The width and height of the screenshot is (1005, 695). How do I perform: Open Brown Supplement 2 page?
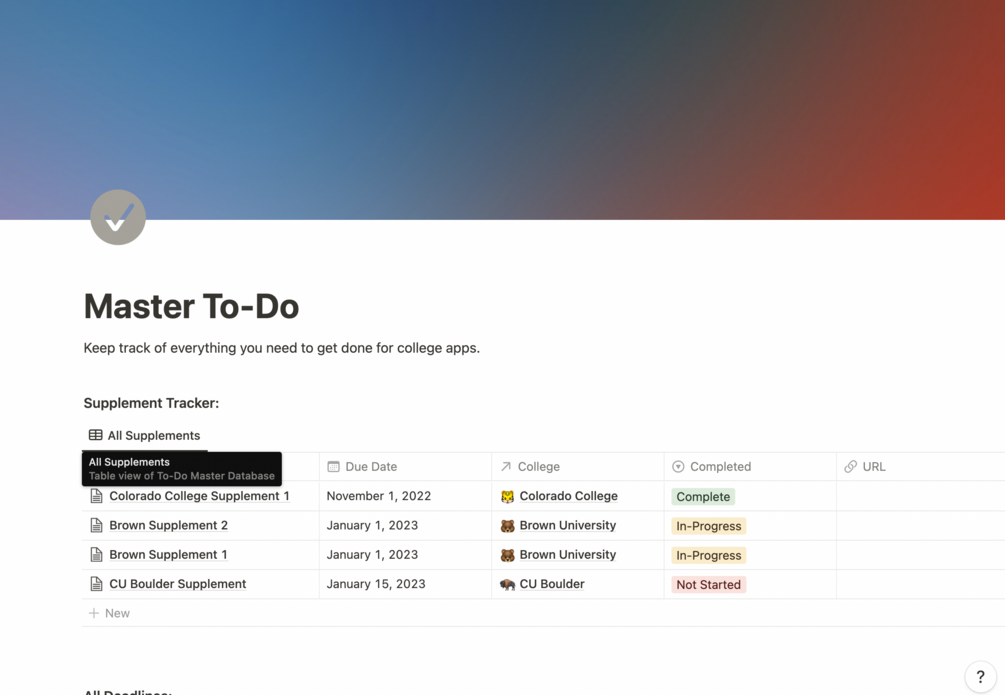pos(169,525)
